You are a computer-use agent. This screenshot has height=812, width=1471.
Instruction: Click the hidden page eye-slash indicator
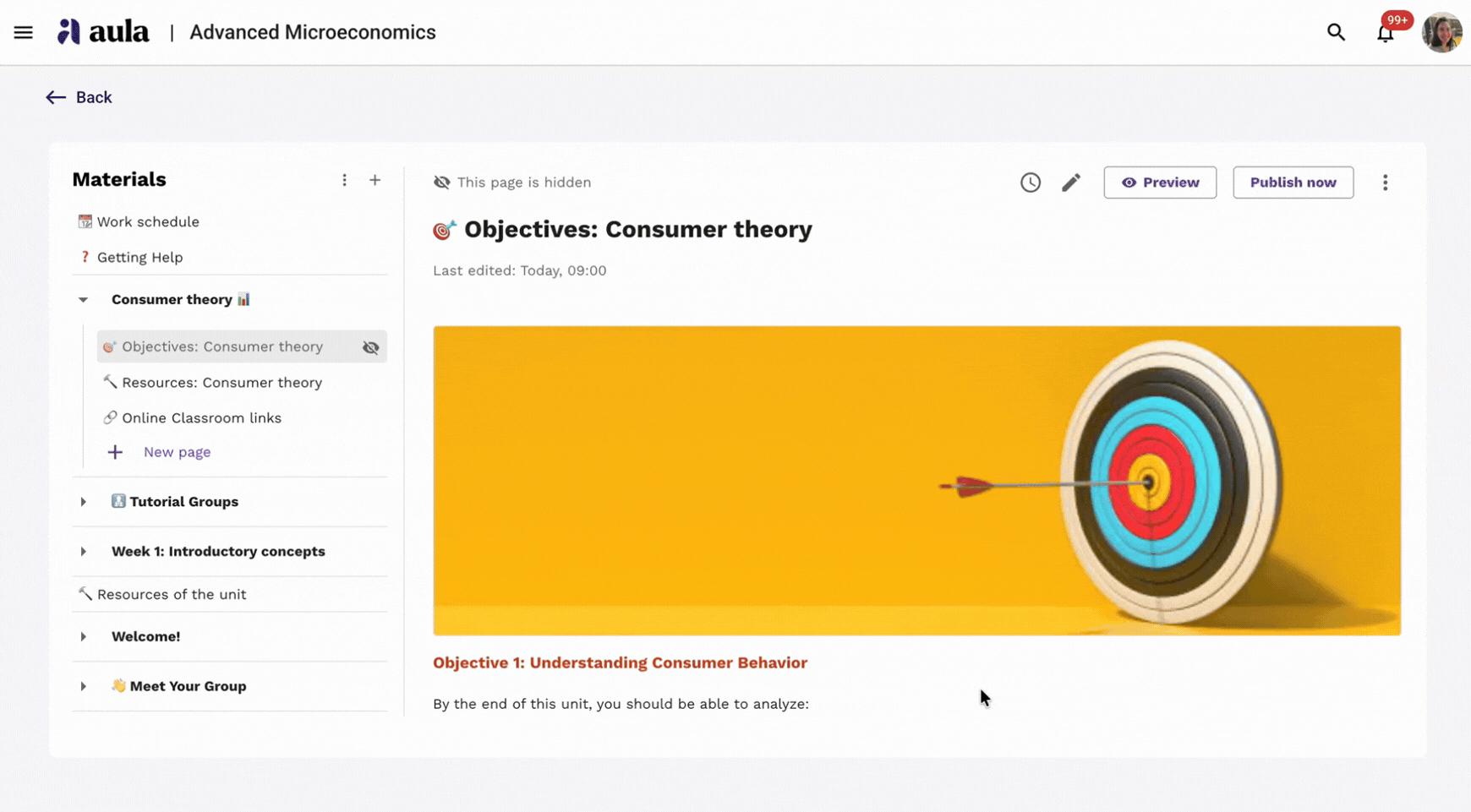coord(441,183)
